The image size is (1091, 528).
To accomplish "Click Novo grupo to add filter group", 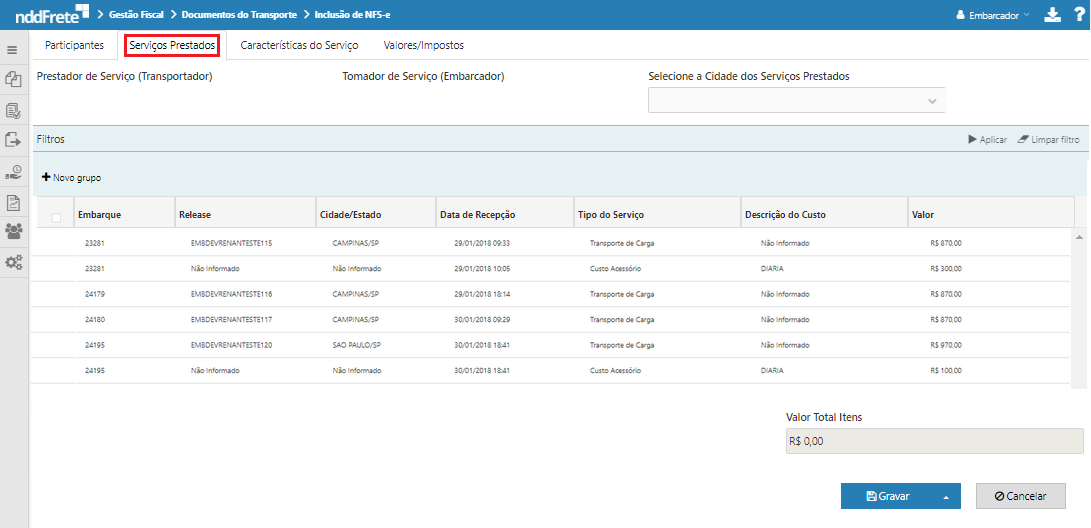I will click(x=71, y=178).
